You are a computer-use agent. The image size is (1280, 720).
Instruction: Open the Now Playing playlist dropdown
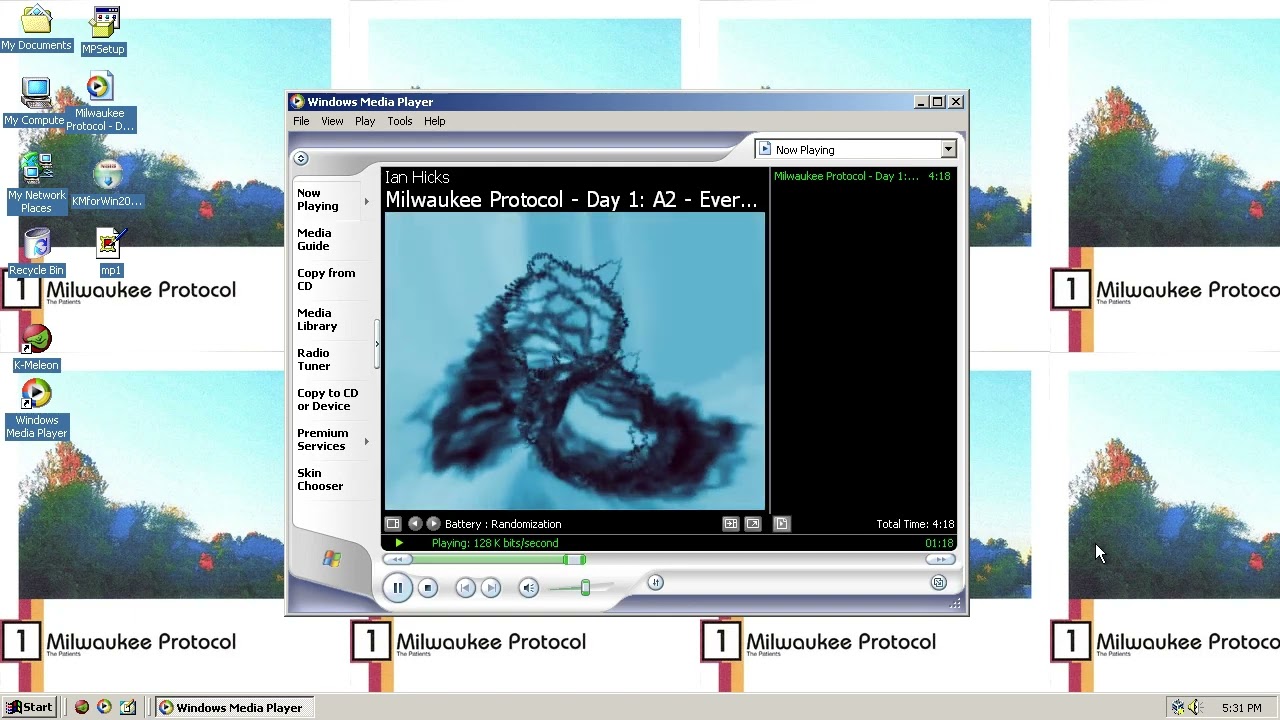click(857, 150)
